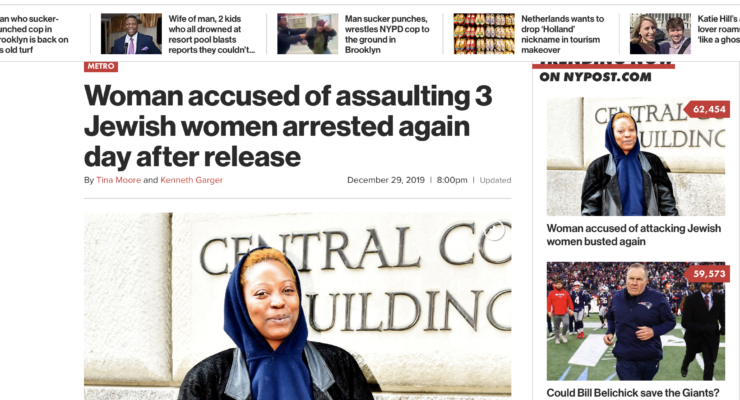Open trending story 'Woman accused of attacking Jewish women busted again'
The image size is (740, 400).
click(x=633, y=234)
